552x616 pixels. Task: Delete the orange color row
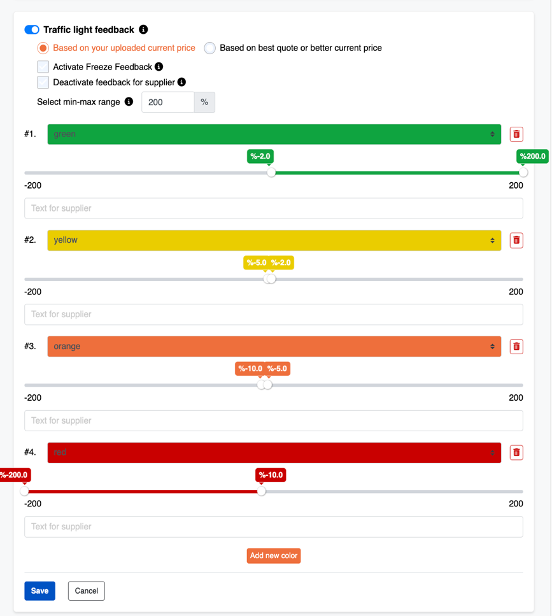pos(516,346)
